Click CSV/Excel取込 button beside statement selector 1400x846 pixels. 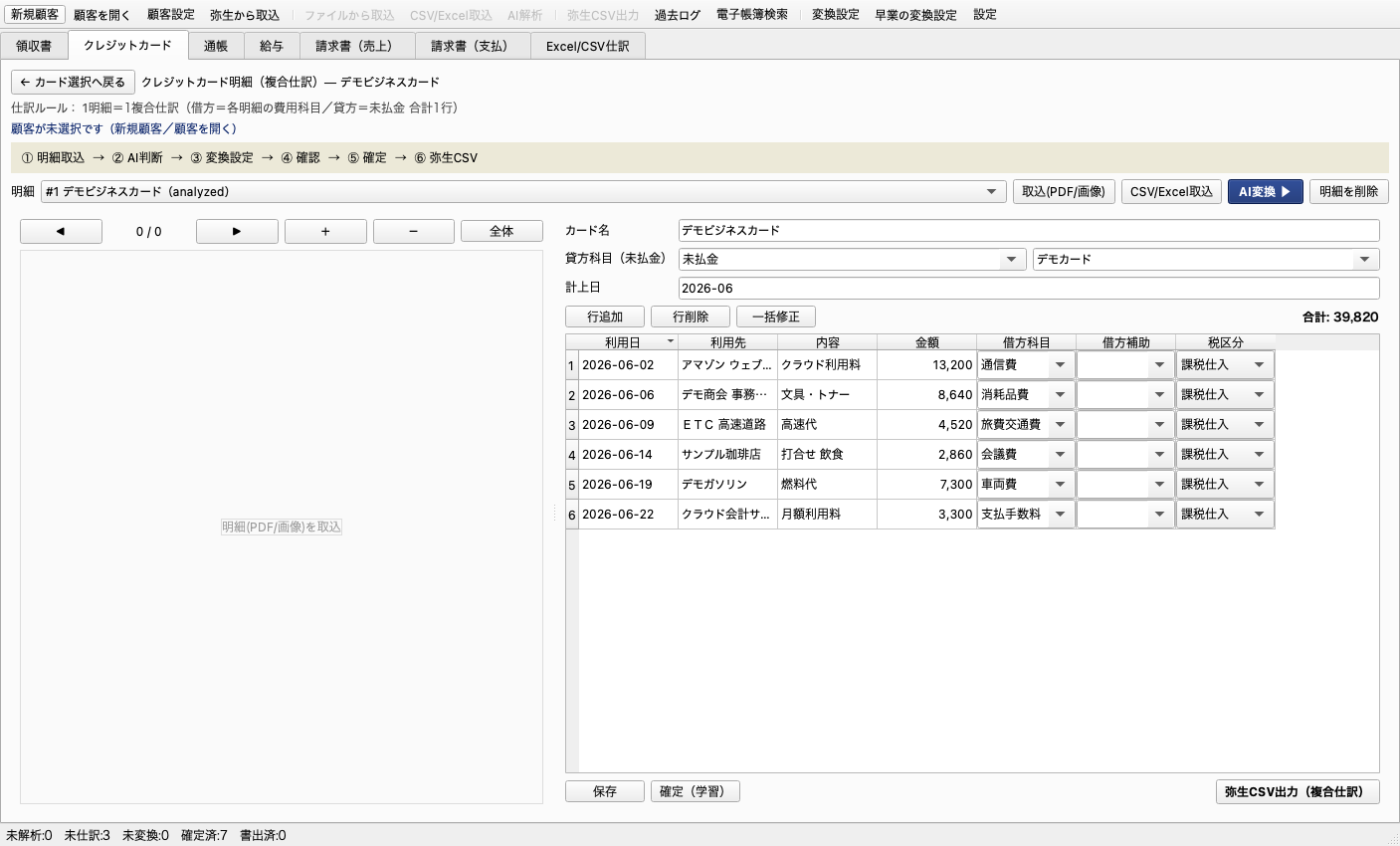click(1171, 191)
